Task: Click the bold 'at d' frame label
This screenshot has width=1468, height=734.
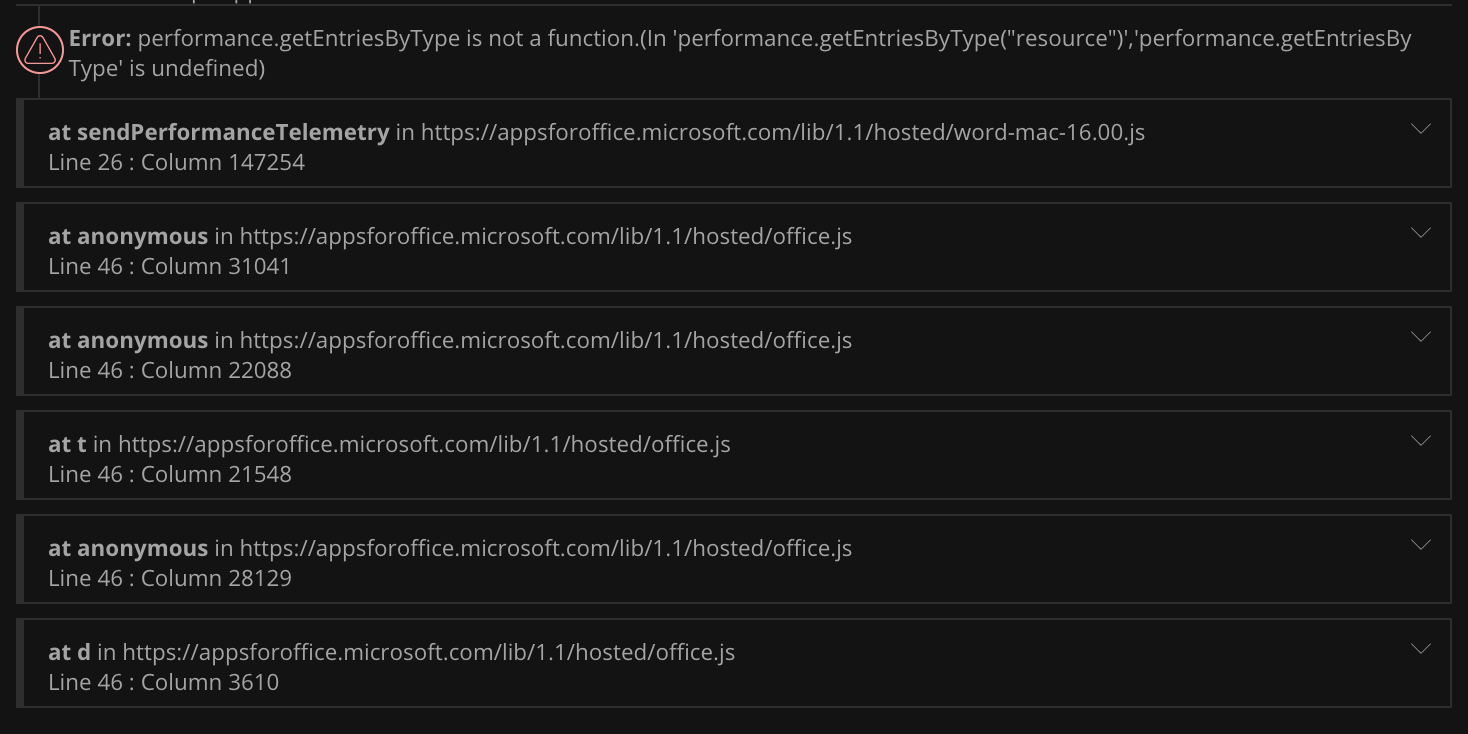Action: coord(69,651)
